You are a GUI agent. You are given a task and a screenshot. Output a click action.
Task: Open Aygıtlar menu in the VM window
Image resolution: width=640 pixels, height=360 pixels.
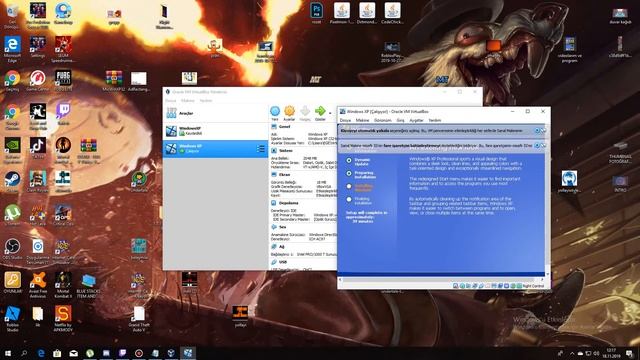pyautogui.click(x=416, y=120)
